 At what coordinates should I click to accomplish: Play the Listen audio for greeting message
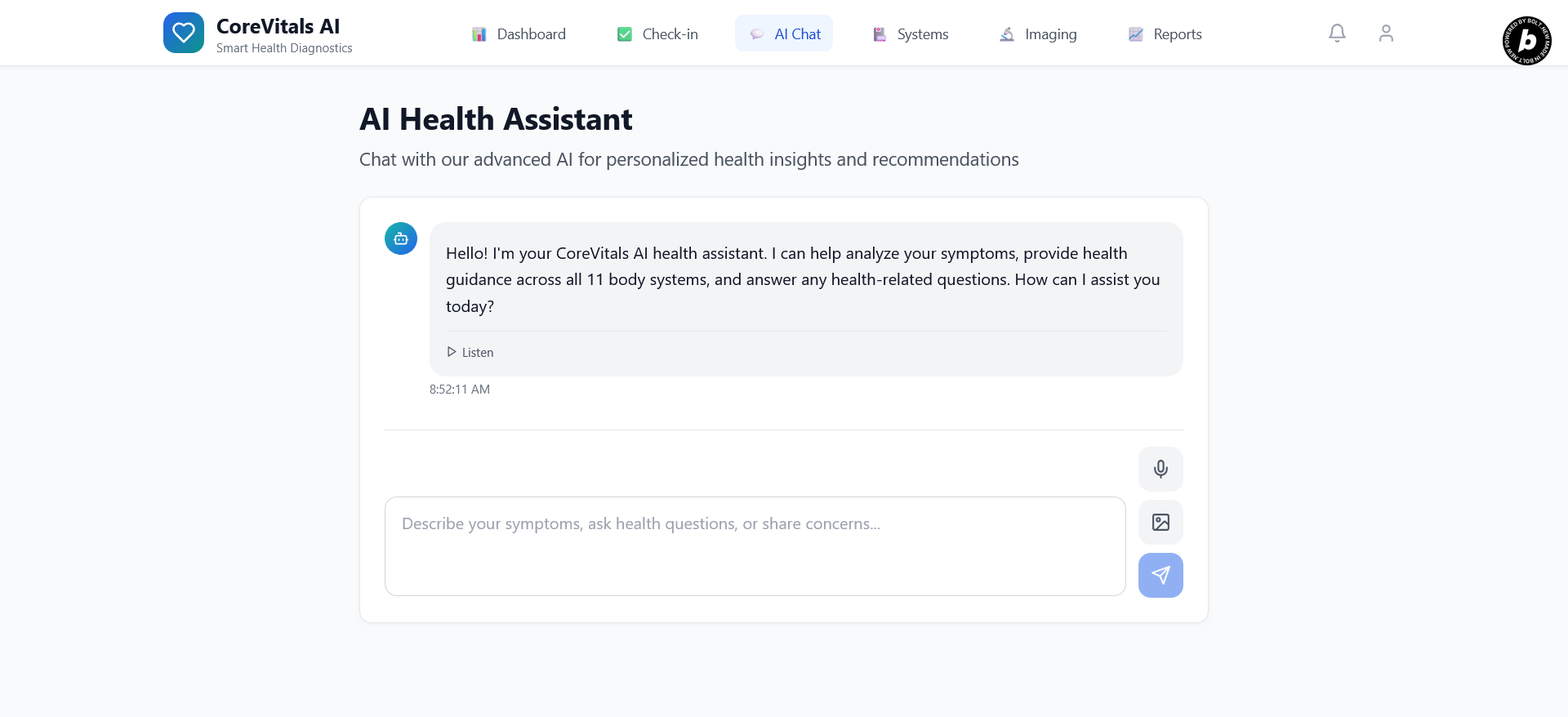coord(470,352)
